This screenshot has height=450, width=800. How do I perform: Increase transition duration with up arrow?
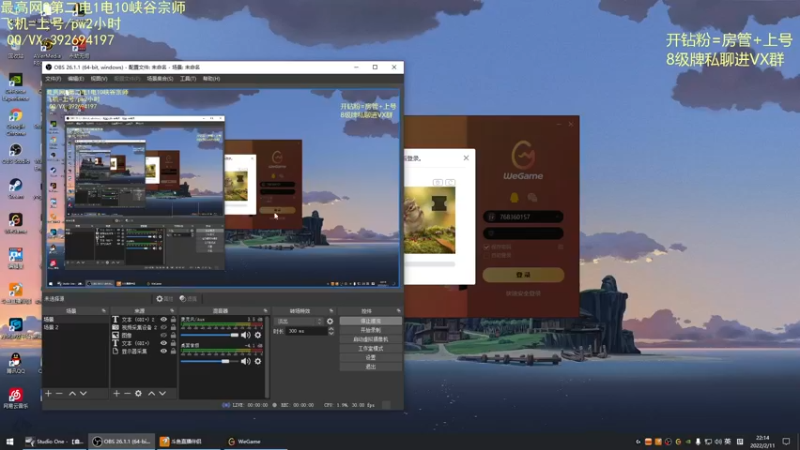tap(331, 329)
